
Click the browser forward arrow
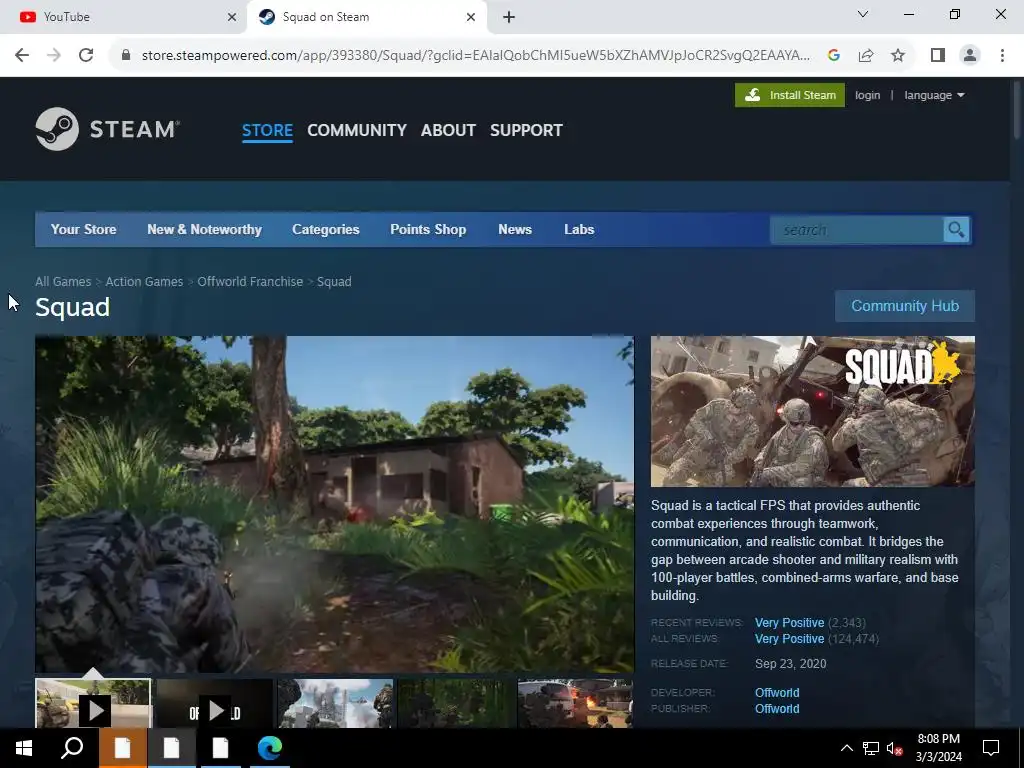(x=54, y=56)
